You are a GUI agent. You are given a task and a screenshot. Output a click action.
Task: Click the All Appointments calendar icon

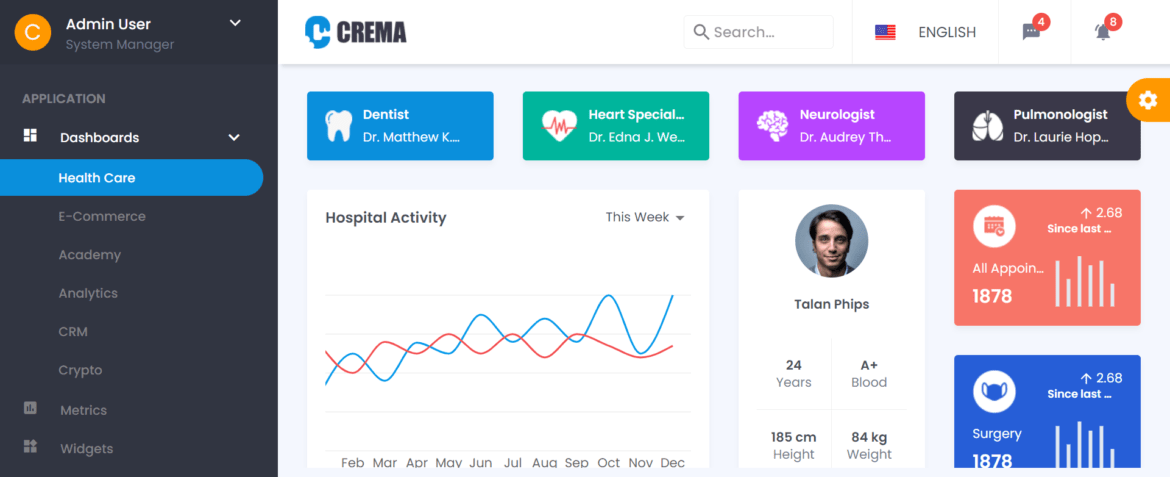tap(994, 226)
